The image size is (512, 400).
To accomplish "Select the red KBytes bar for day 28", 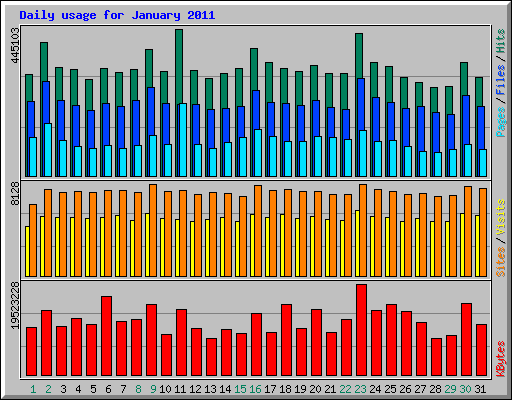I will [x=436, y=357].
